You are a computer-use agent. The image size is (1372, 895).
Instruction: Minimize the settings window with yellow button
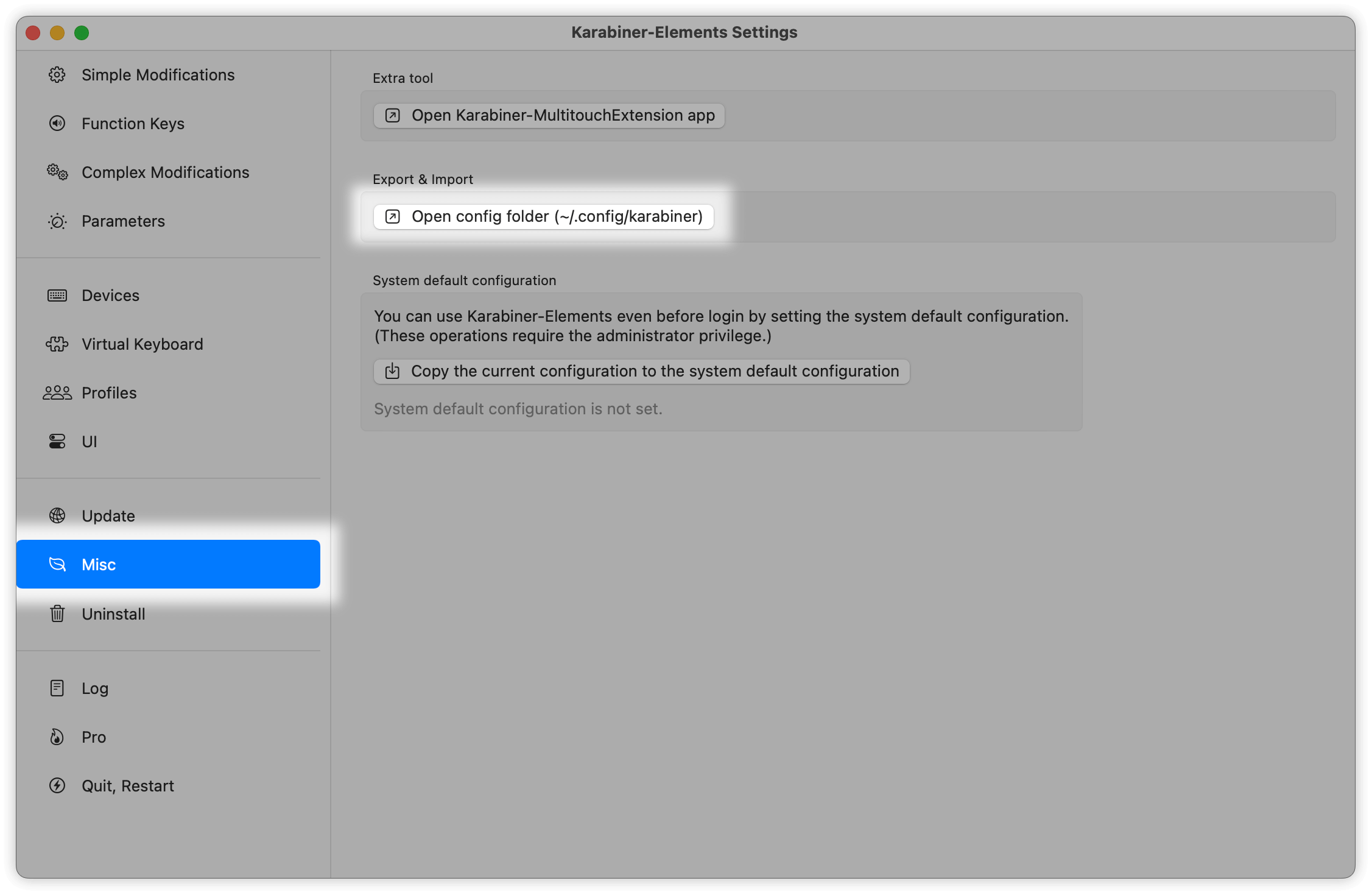57,33
